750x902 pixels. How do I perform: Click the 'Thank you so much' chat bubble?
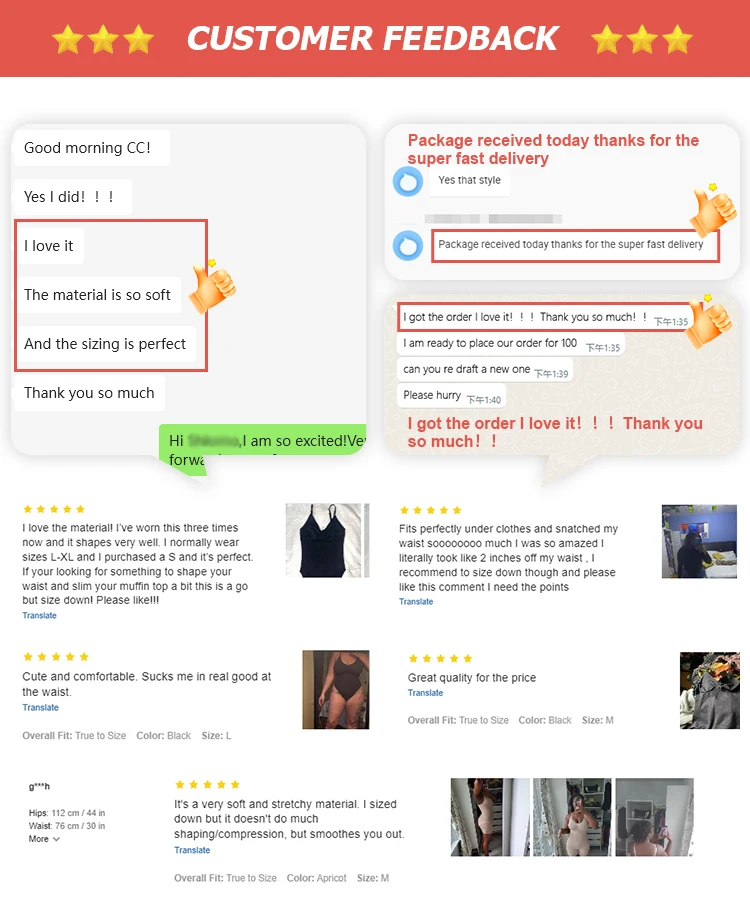(x=89, y=393)
